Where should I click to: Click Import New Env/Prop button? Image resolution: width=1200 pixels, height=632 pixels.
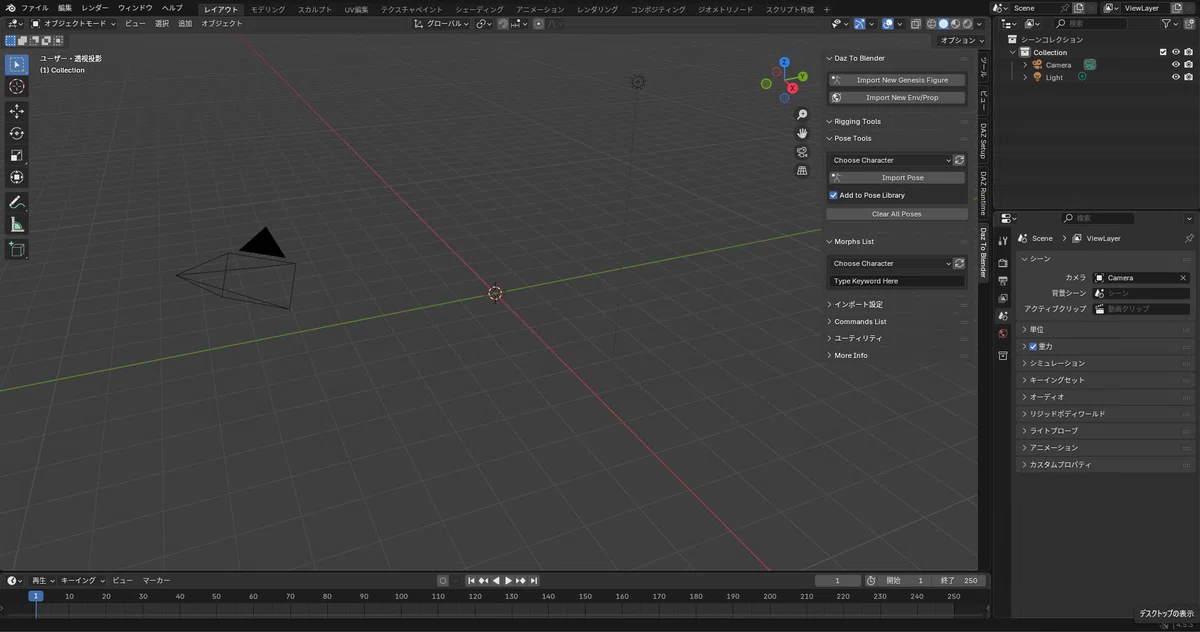897,98
